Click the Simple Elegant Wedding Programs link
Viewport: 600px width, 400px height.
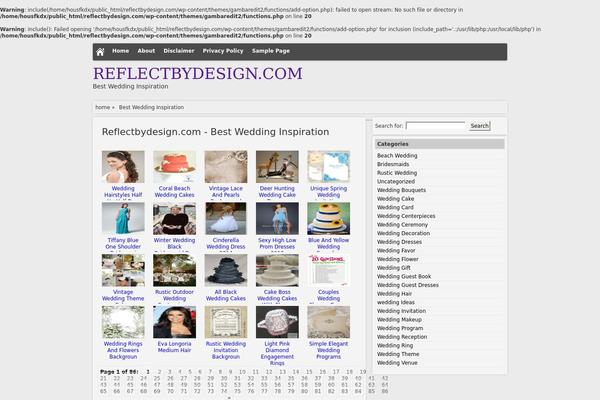click(x=328, y=350)
